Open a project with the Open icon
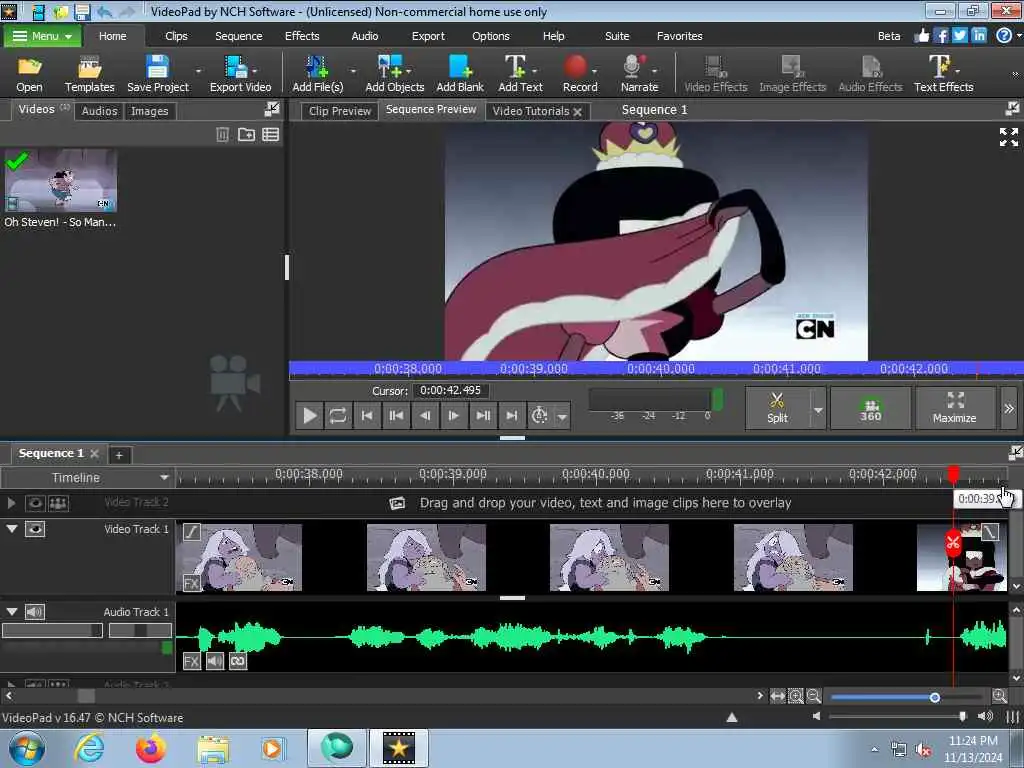The height and width of the screenshot is (768, 1024). pos(29,74)
